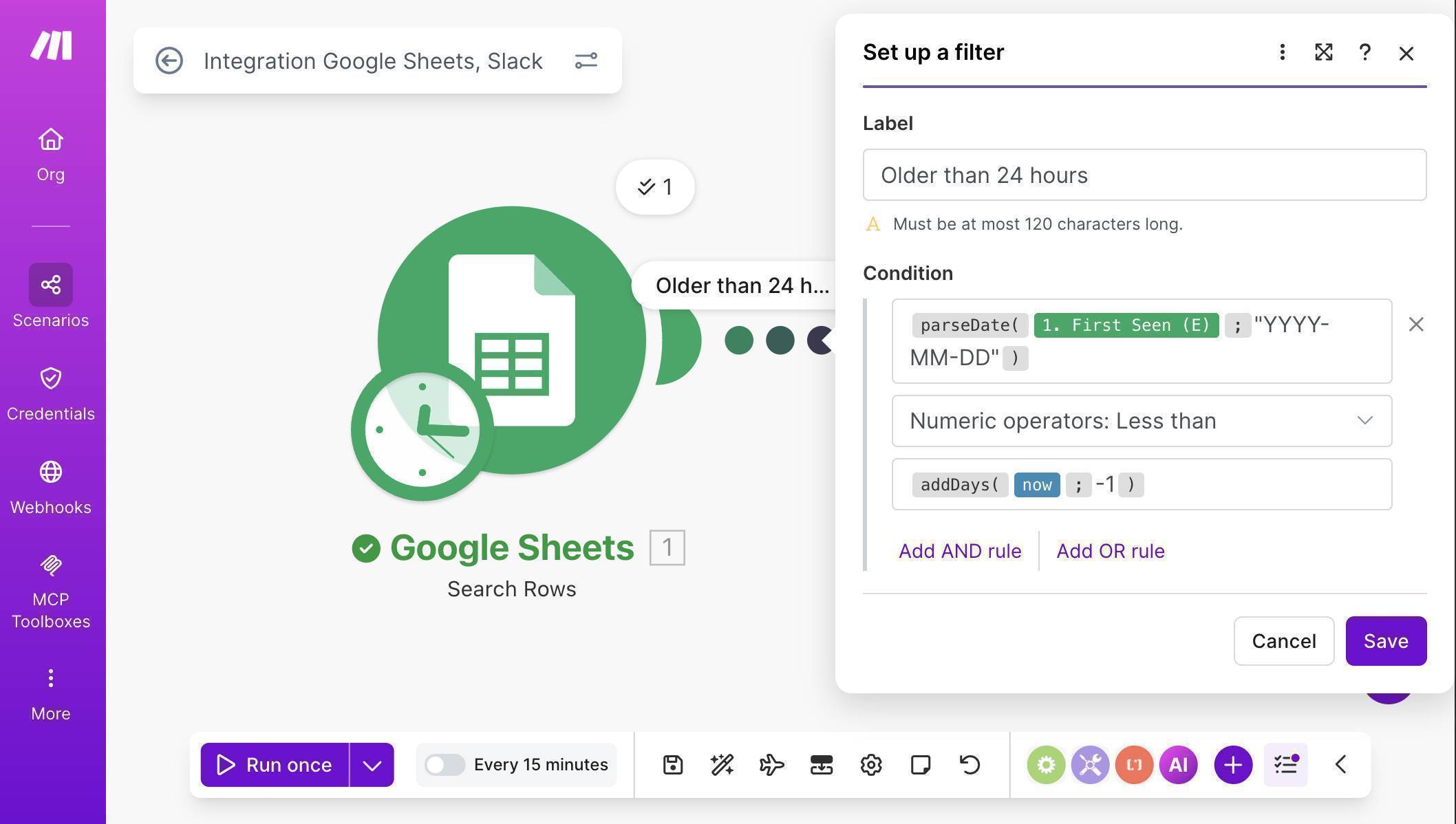Open the filter panel three-dot menu
Viewport: 1456px width, 824px height.
pyautogui.click(x=1281, y=52)
